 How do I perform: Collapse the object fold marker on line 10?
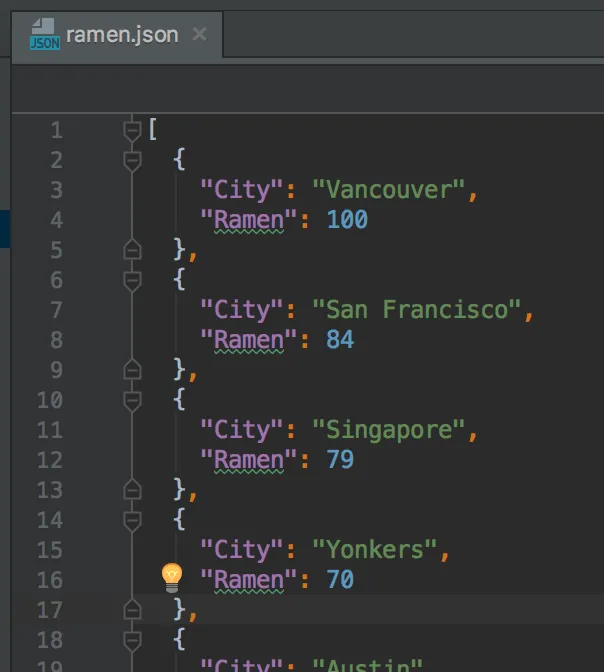[132, 401]
